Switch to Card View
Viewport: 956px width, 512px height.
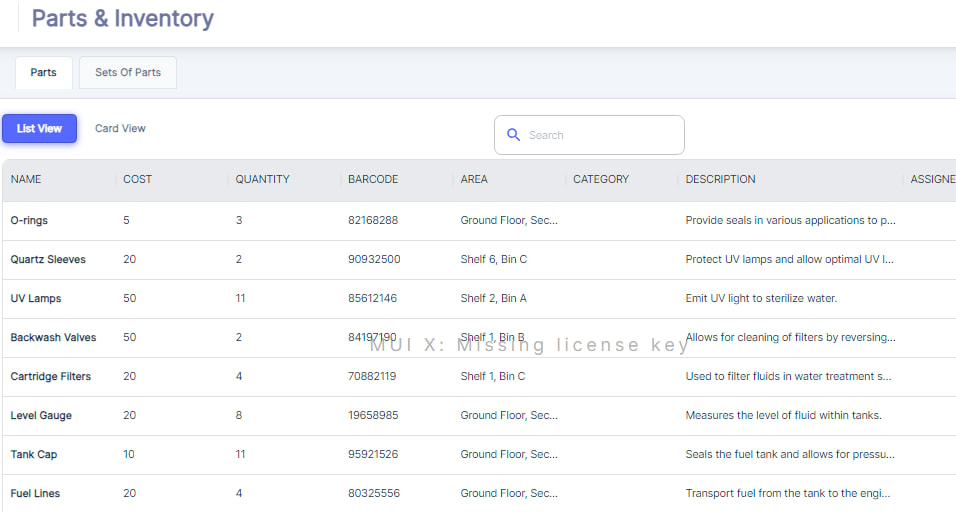coord(120,129)
